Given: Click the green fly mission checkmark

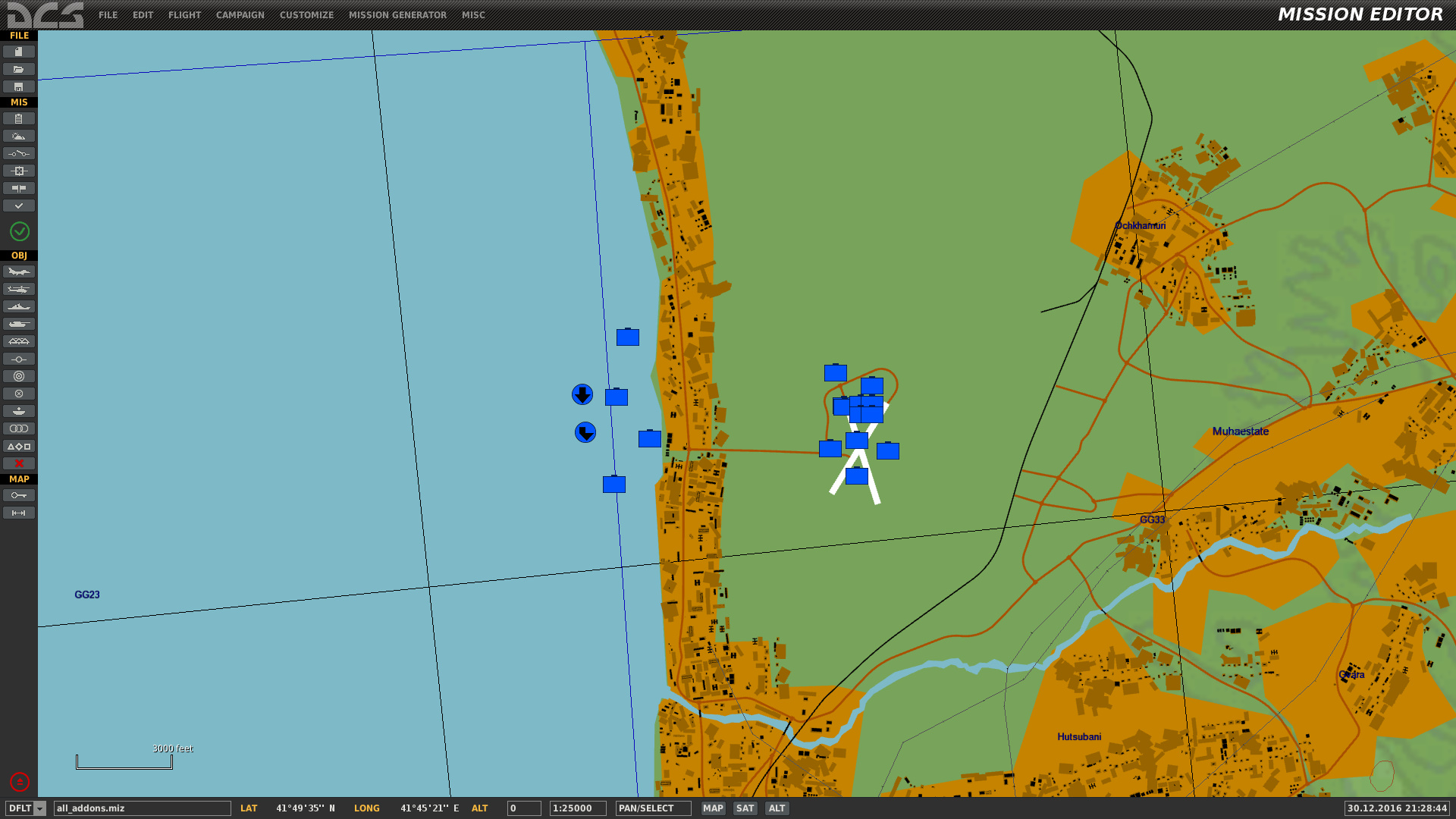Looking at the screenshot, I should pyautogui.click(x=20, y=231).
